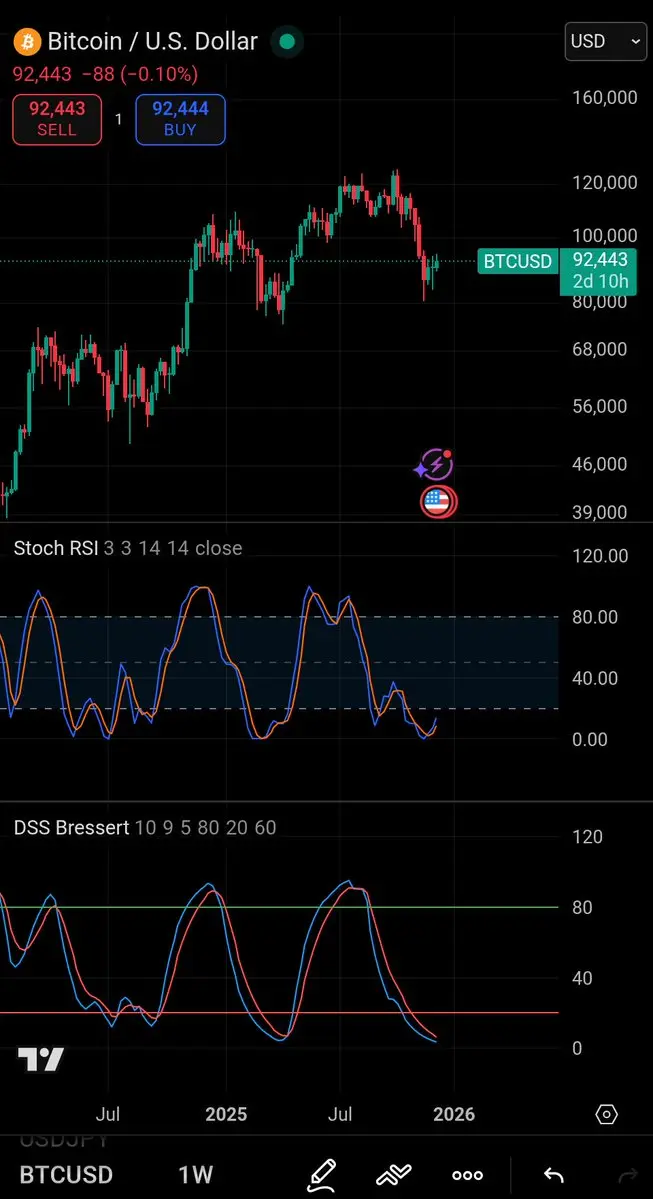Image resolution: width=653 pixels, height=1199 pixels.
Task: Click the 120,000 price axis label
Action: 605,182
